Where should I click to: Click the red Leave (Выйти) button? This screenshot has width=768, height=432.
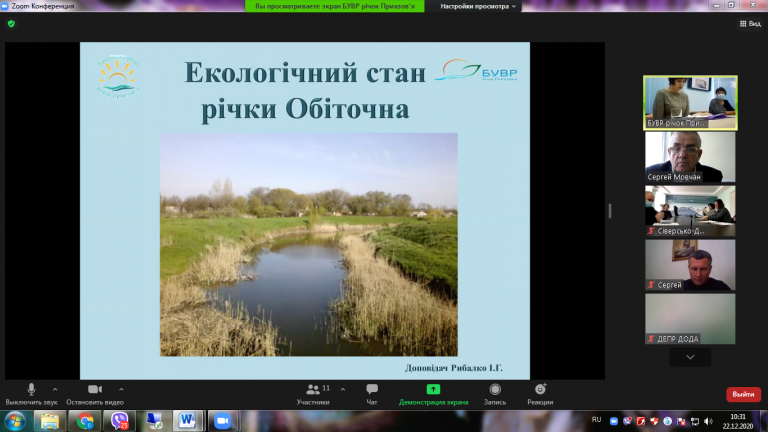pyautogui.click(x=743, y=394)
